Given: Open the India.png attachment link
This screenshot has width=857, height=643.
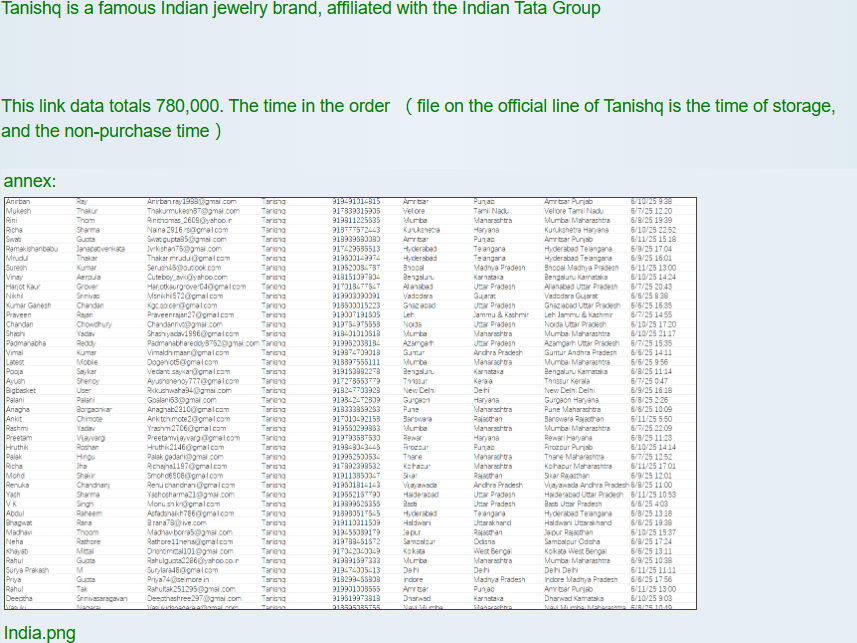Looking at the screenshot, I should click(x=40, y=633).
